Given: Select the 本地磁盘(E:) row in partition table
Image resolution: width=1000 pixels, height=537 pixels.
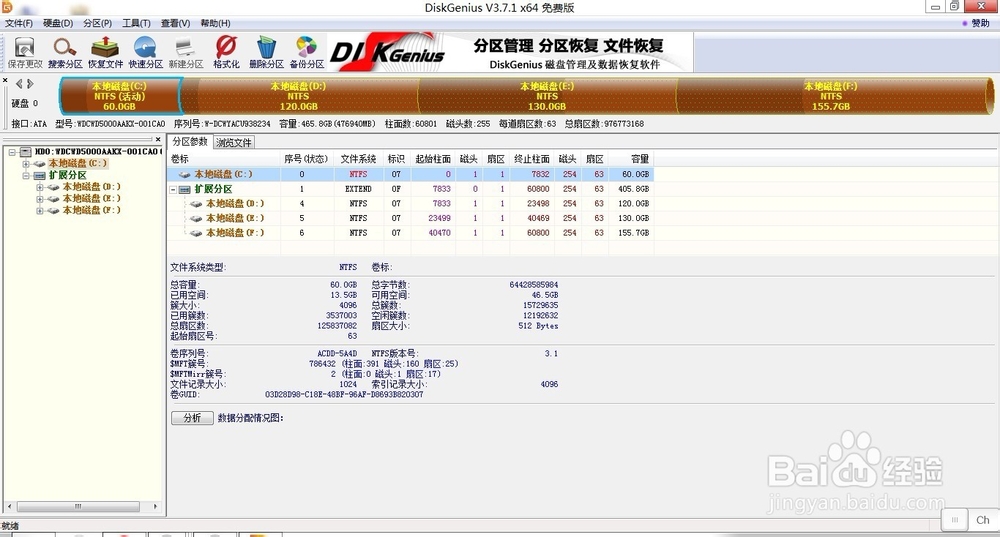Looking at the screenshot, I should (411, 218).
